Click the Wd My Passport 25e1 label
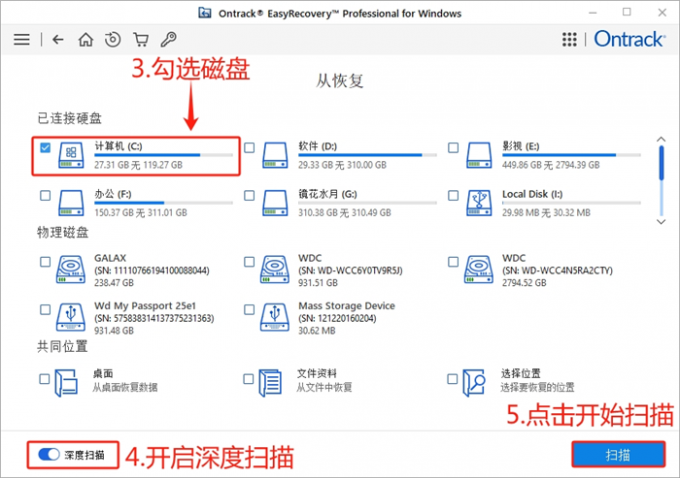The height and width of the screenshot is (478, 680). pyautogui.click(x=145, y=306)
